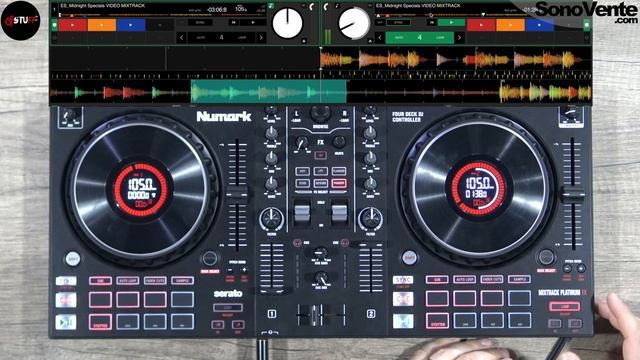Click the deck 2 track title text

pyautogui.click(x=418, y=6)
